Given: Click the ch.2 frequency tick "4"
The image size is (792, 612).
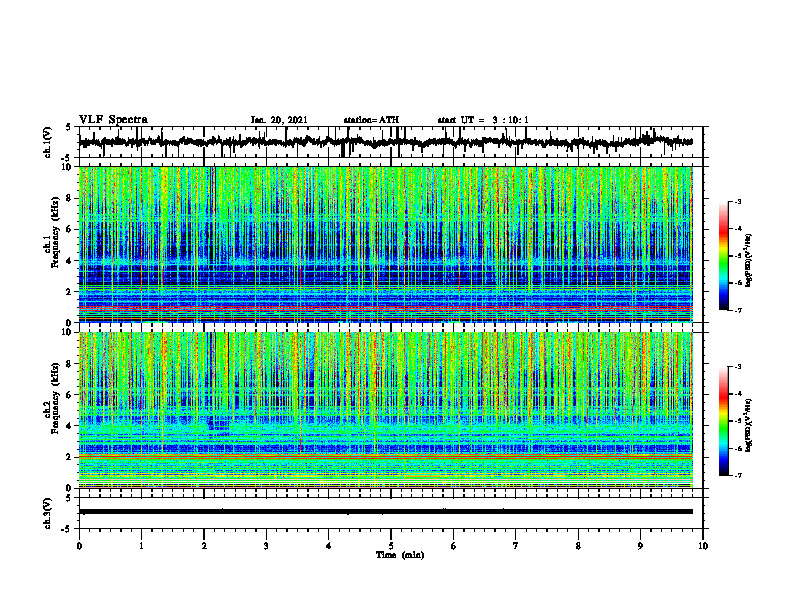Looking at the screenshot, I should point(69,426).
